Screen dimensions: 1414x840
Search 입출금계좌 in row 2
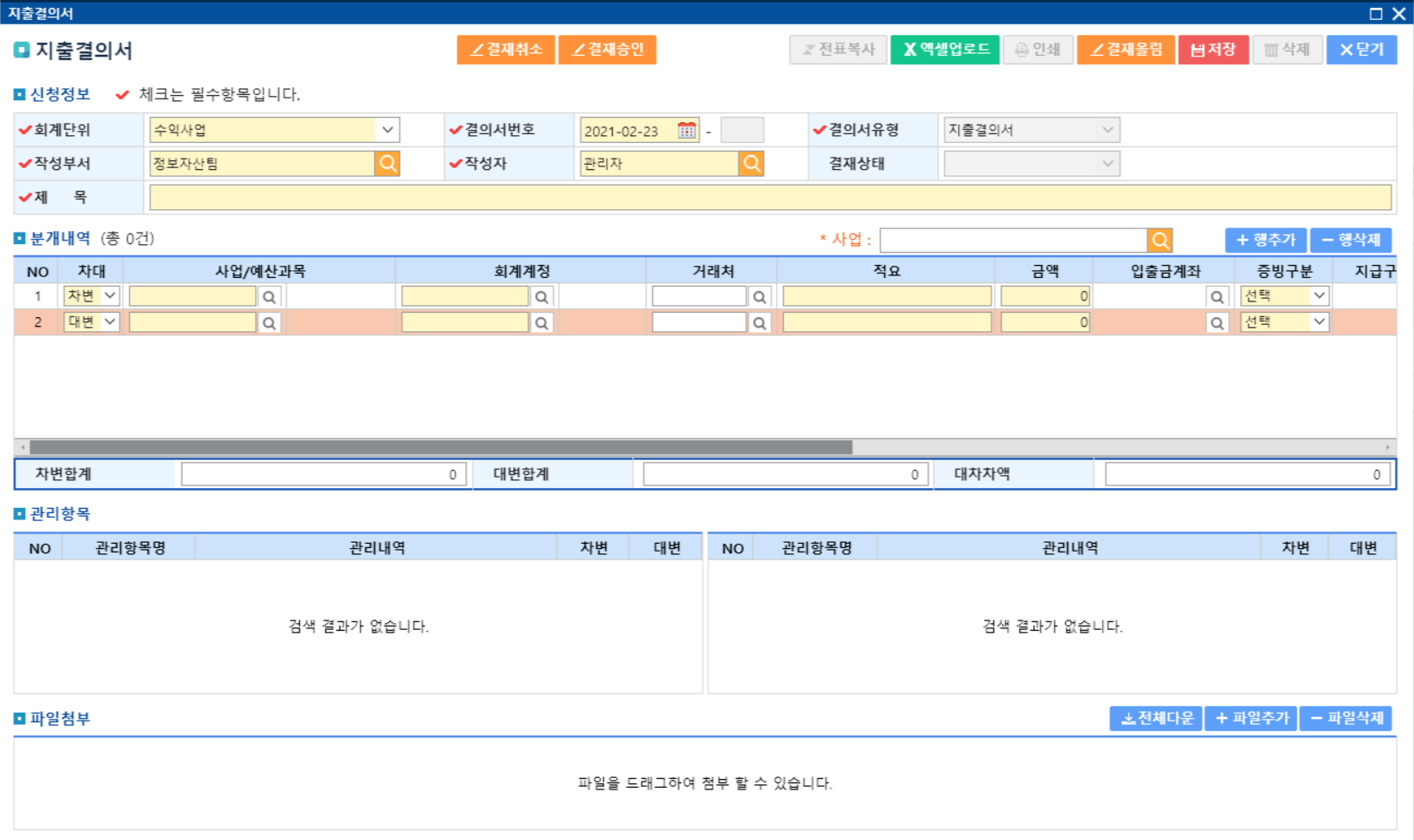click(1217, 323)
